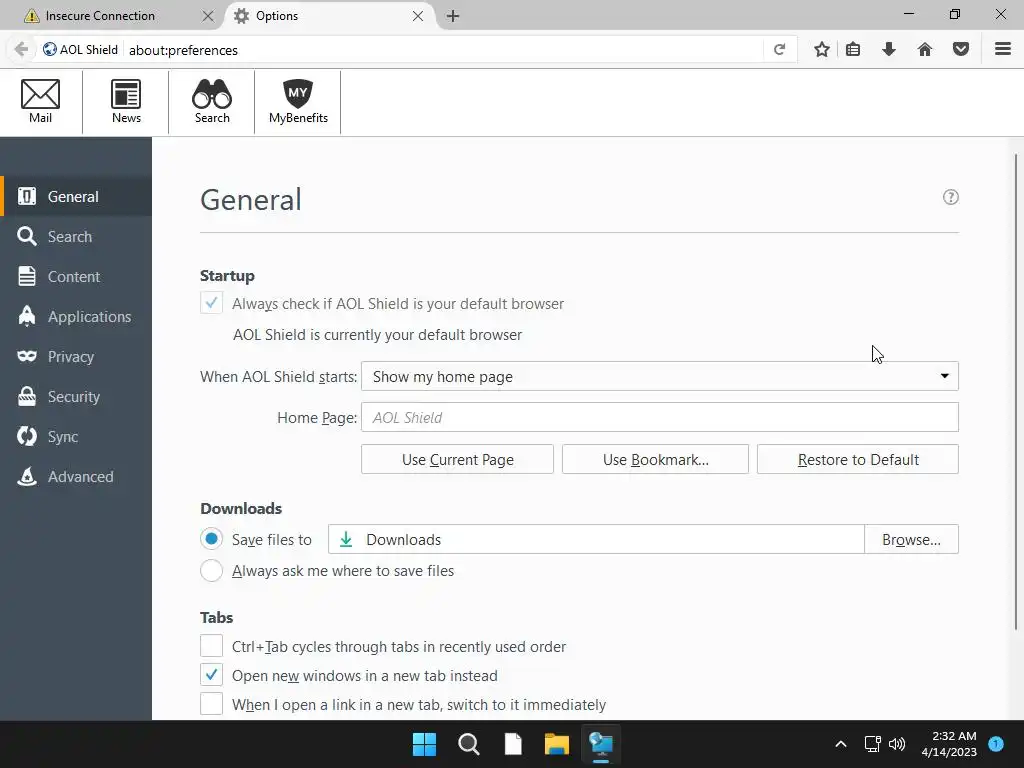
Task: Go back with the back arrow button
Action: [x=21, y=50]
